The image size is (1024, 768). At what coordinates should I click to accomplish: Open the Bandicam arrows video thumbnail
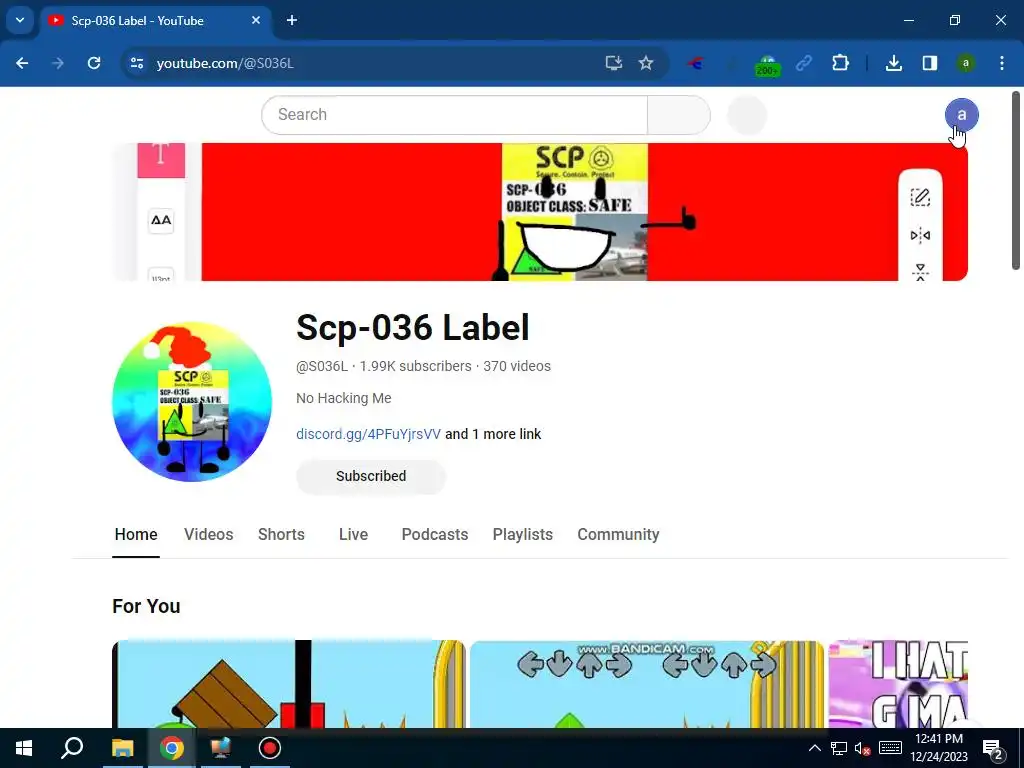647,684
